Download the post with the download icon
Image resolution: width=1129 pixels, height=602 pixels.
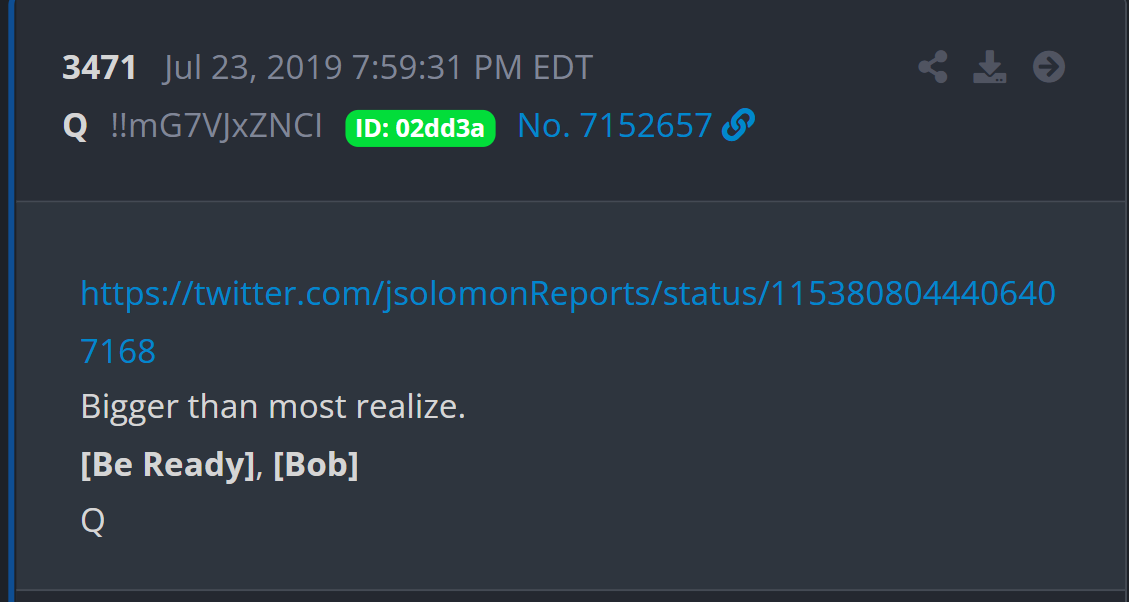click(989, 67)
